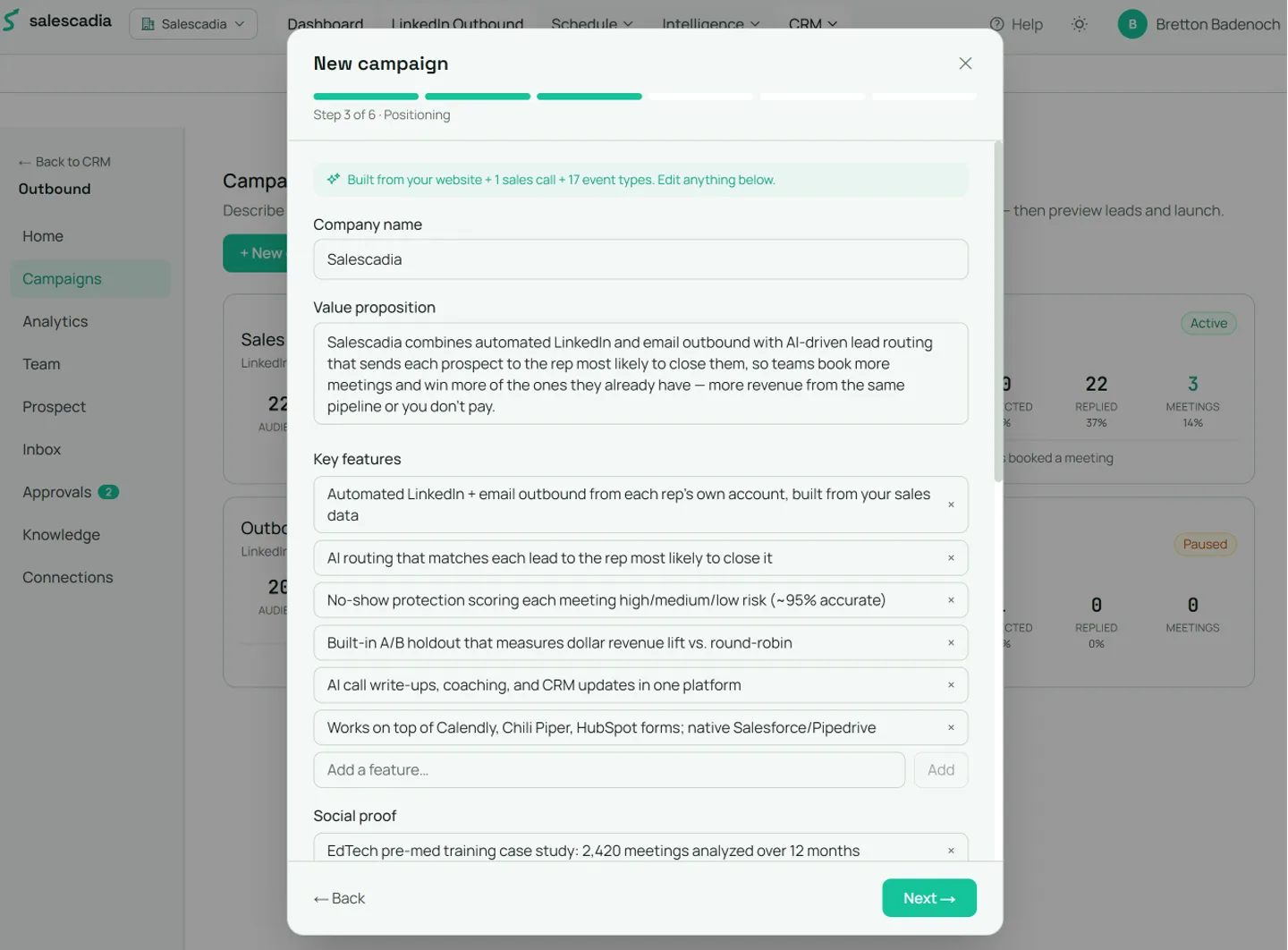Open the Salescadia workspace dropdown

[x=193, y=24]
